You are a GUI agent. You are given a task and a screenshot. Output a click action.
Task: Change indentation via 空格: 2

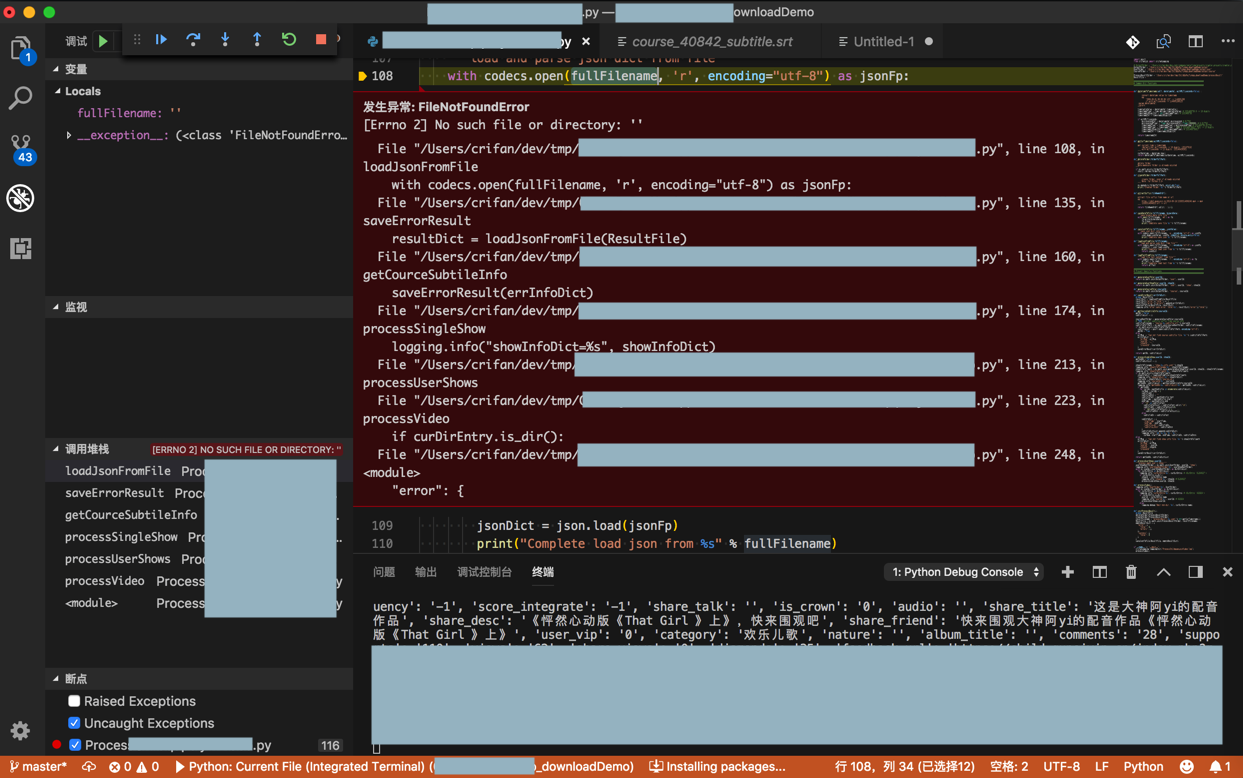tap(1009, 767)
